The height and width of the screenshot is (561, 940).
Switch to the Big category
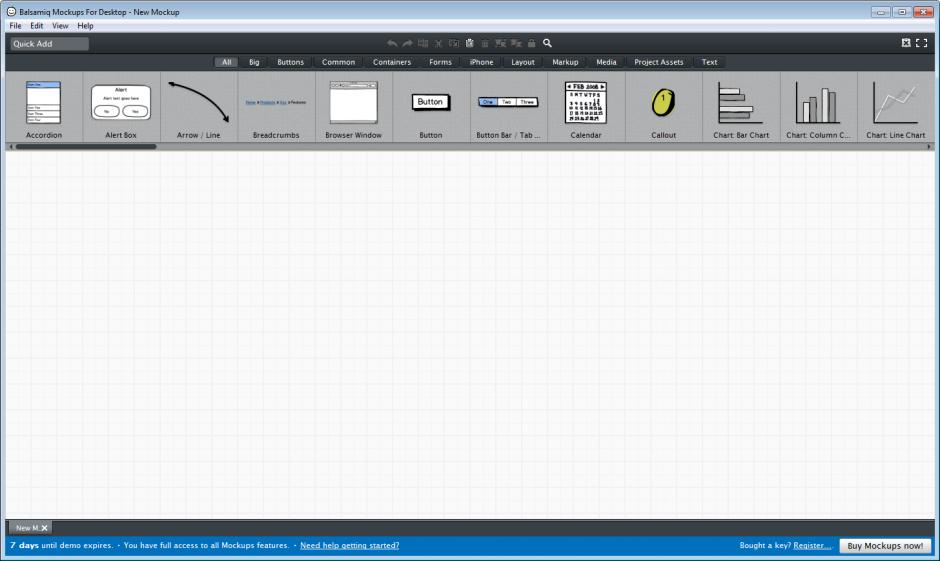[x=254, y=62]
